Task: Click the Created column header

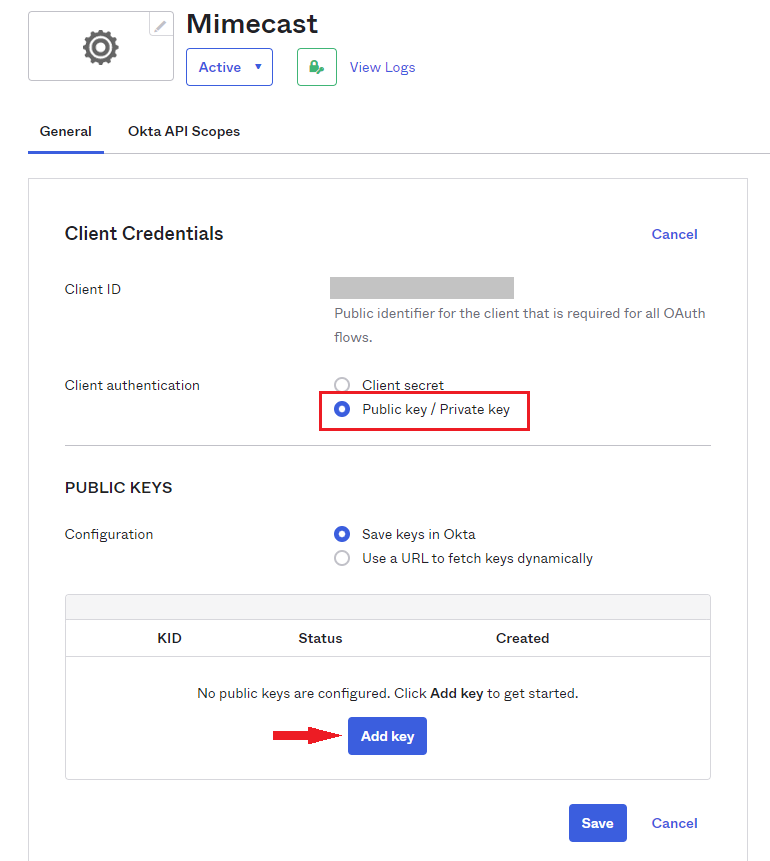Action: point(522,638)
